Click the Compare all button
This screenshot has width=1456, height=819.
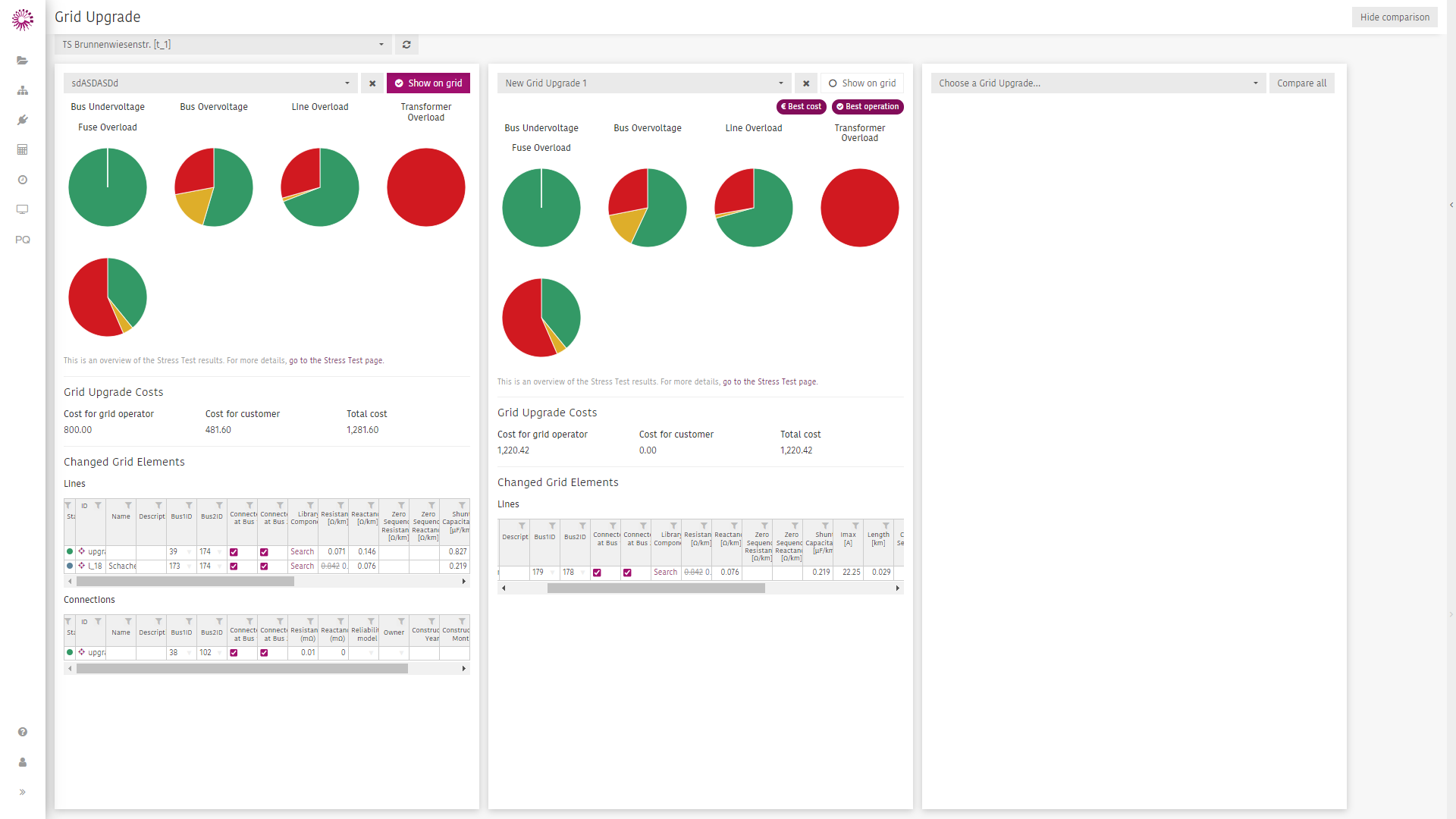[1301, 83]
